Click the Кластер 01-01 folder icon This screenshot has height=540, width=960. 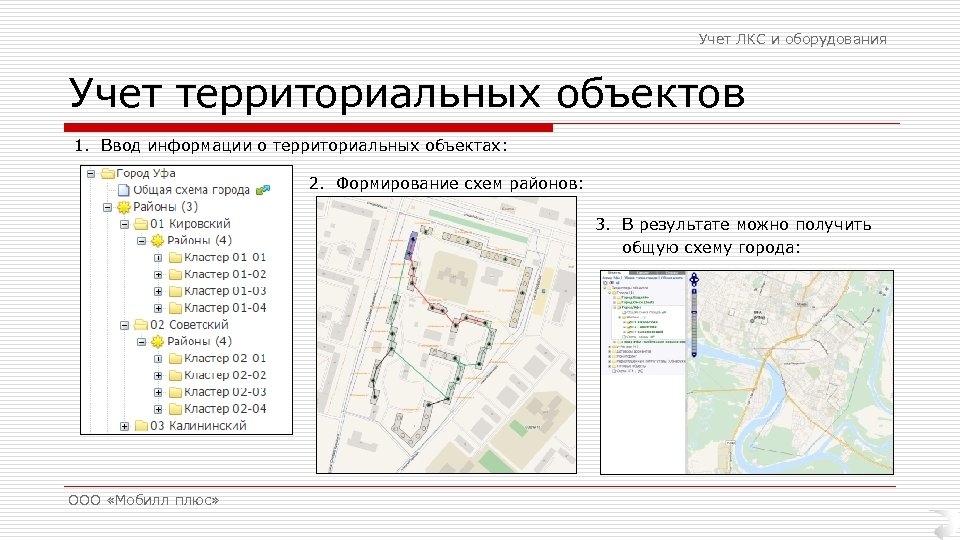(x=176, y=258)
